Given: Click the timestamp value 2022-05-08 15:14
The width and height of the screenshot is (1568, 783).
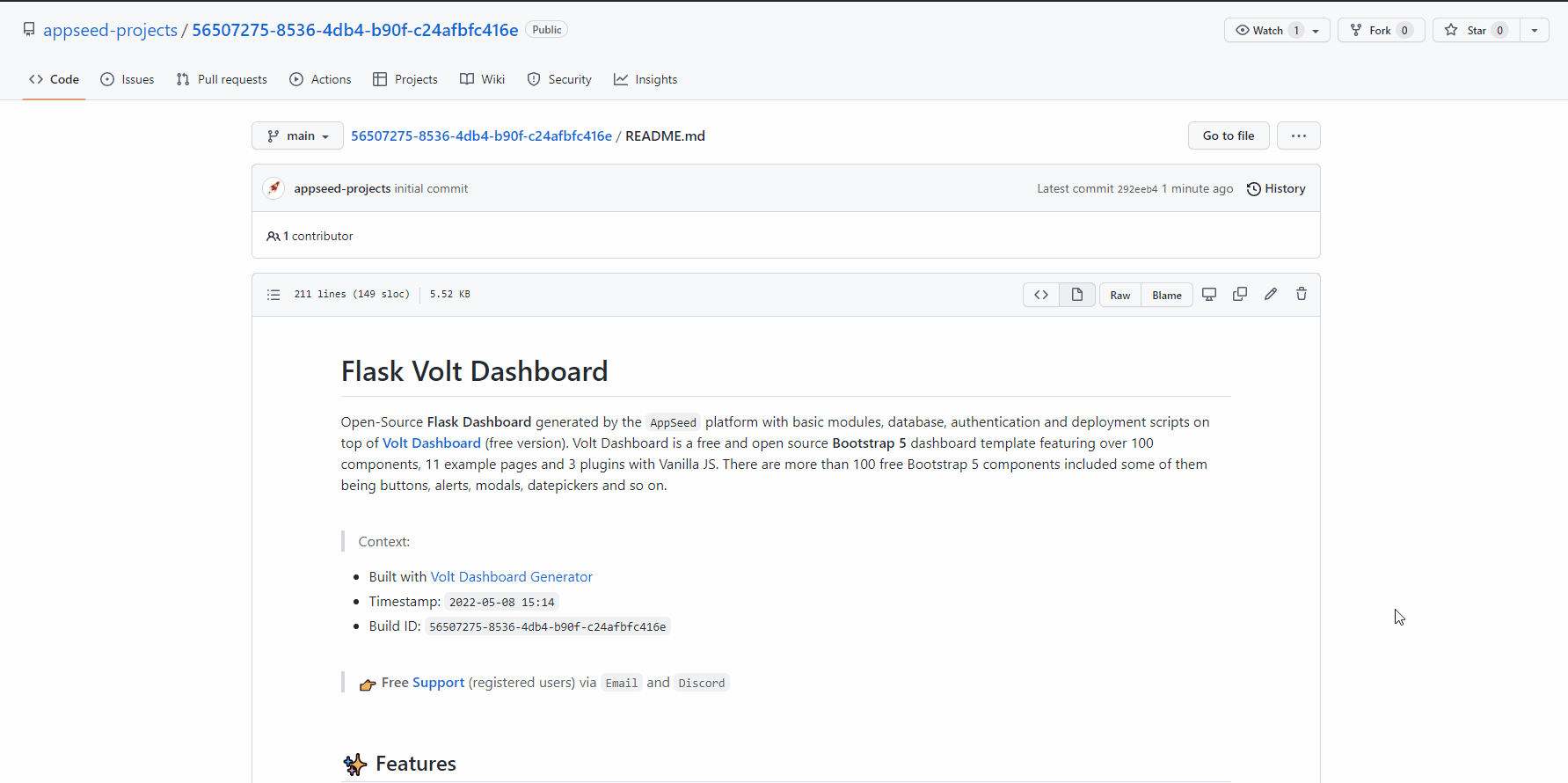Looking at the screenshot, I should coord(502,603).
